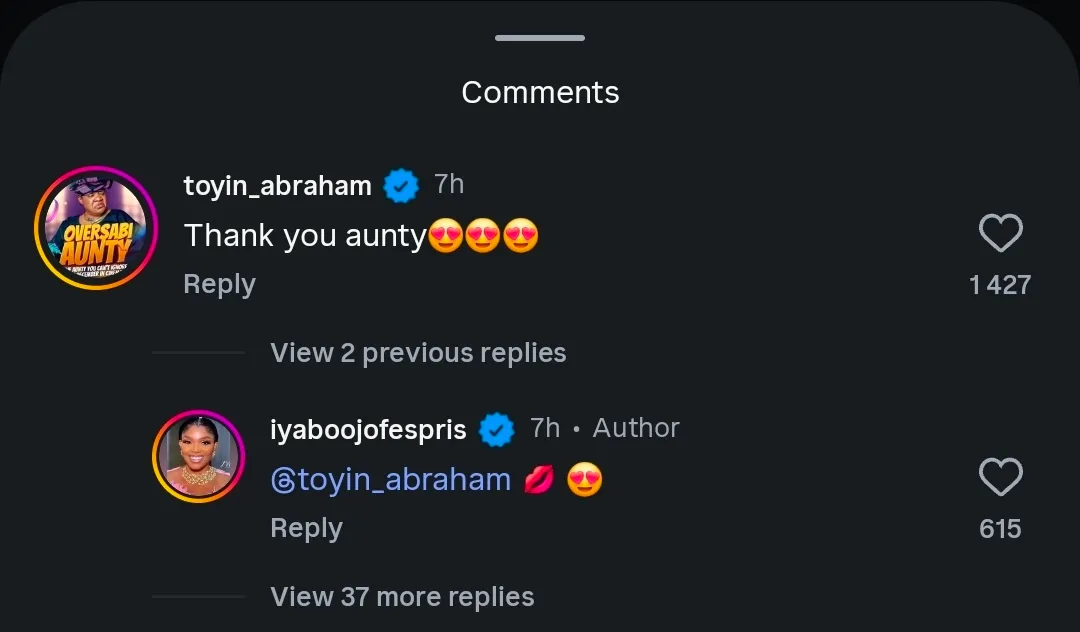Open the toyin_abraham username link

(x=277, y=185)
